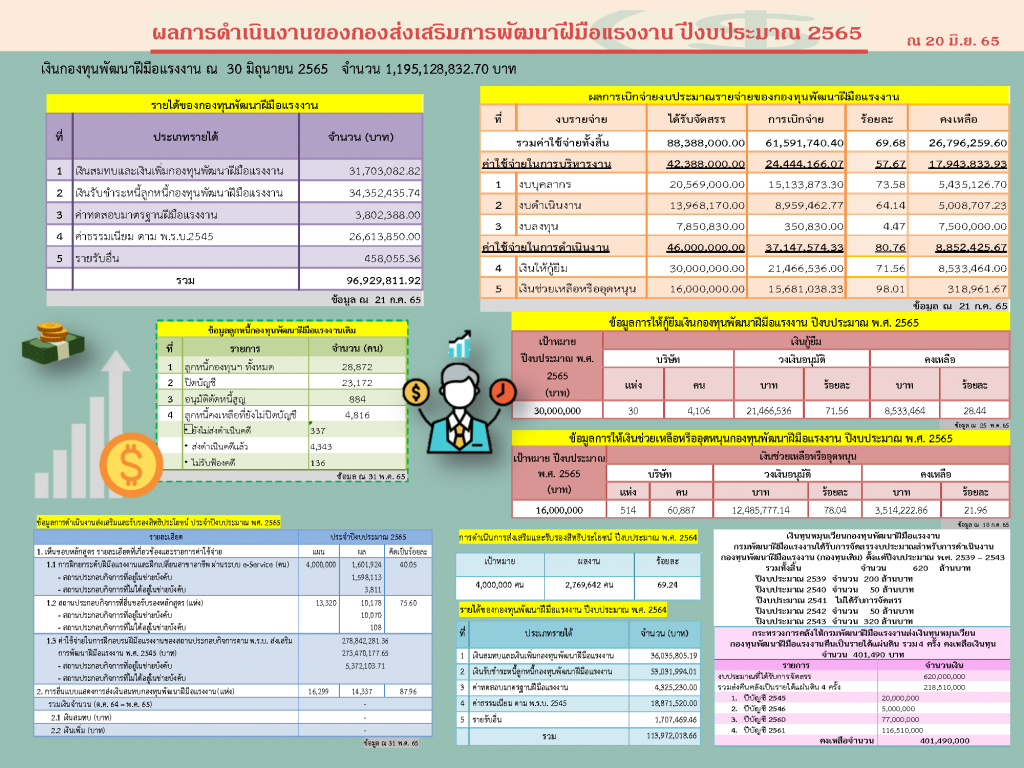Click the fund total 1,195,128,832.70
This screenshot has height=768, width=1024.
point(437,69)
